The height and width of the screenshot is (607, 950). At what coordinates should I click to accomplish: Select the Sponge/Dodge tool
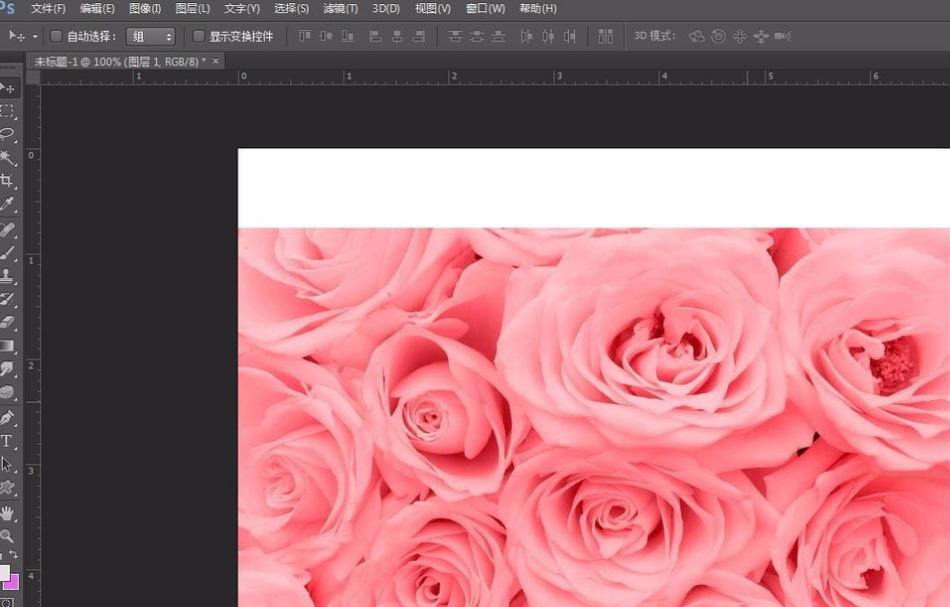coord(7,392)
